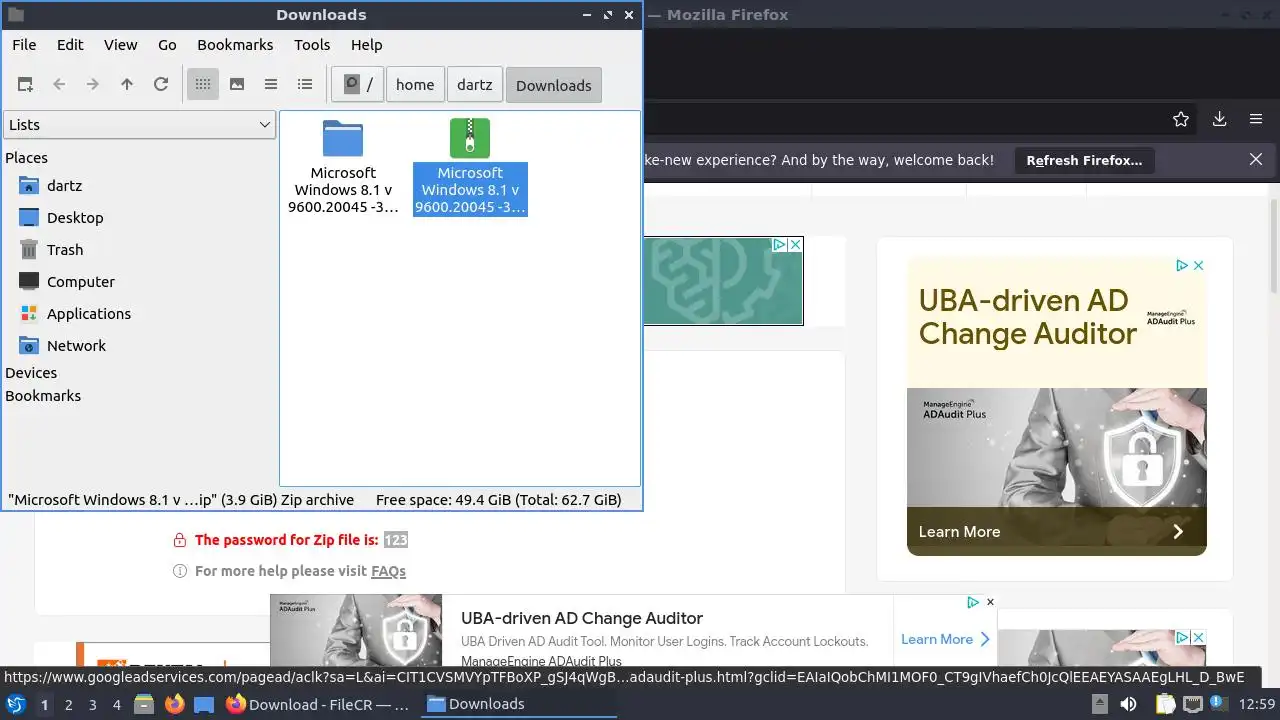Navigate to dartz path segment
This screenshot has height=720, width=1280.
pos(475,85)
